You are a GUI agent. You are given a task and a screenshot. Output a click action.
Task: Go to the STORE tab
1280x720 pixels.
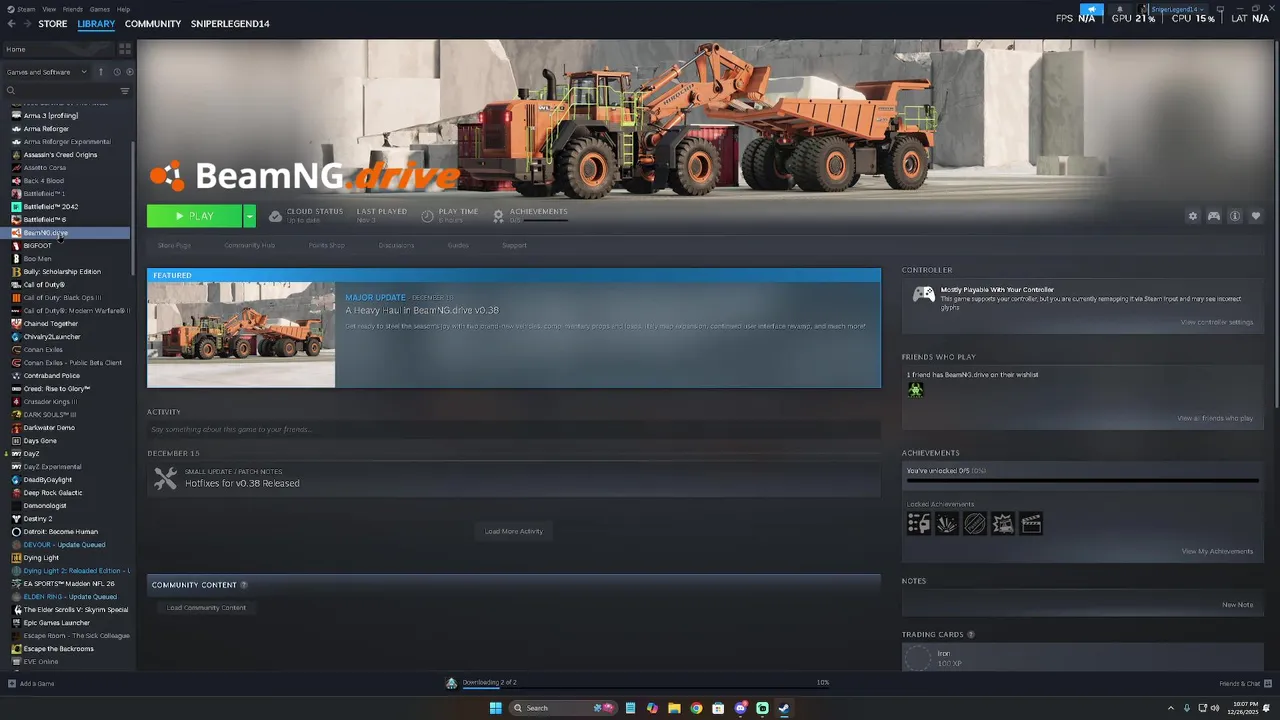tap(53, 24)
